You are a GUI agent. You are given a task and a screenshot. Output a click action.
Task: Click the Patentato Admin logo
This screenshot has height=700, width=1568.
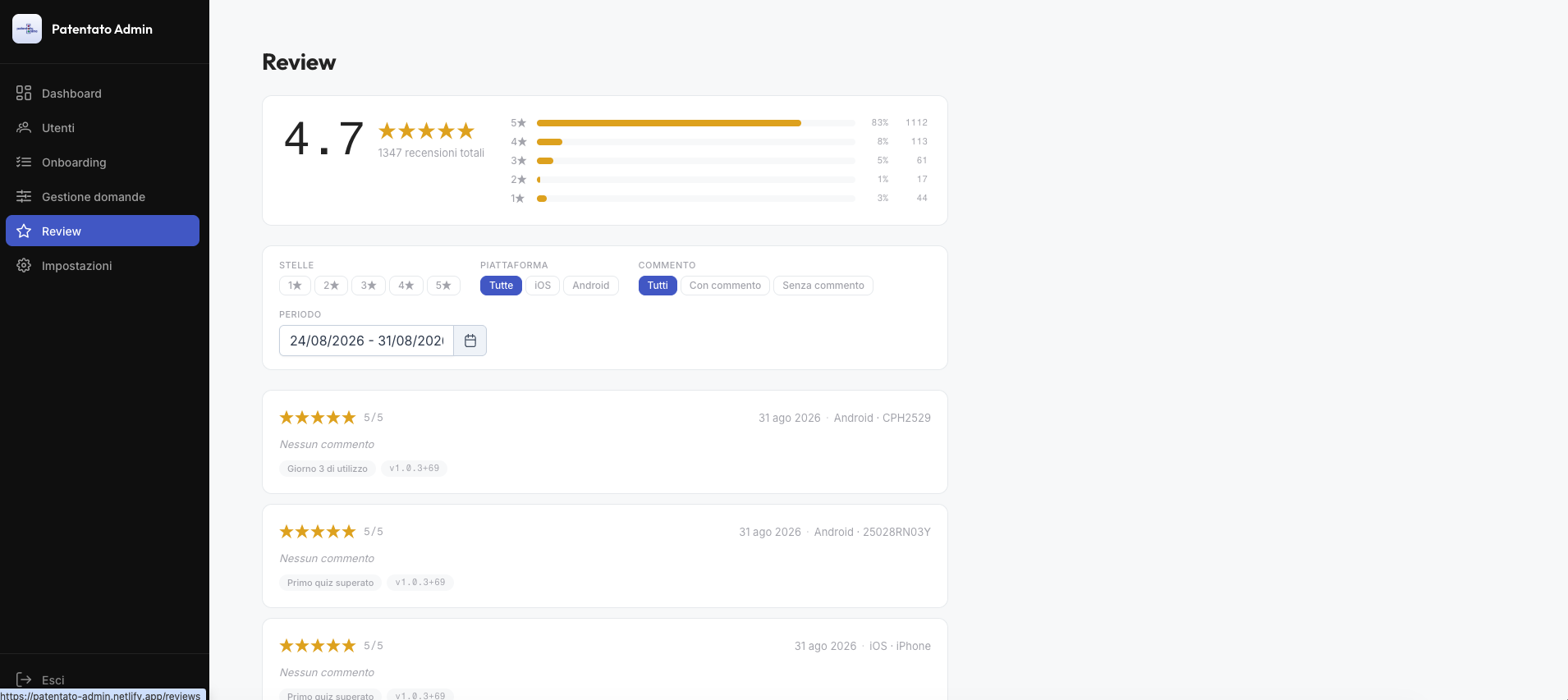27,29
